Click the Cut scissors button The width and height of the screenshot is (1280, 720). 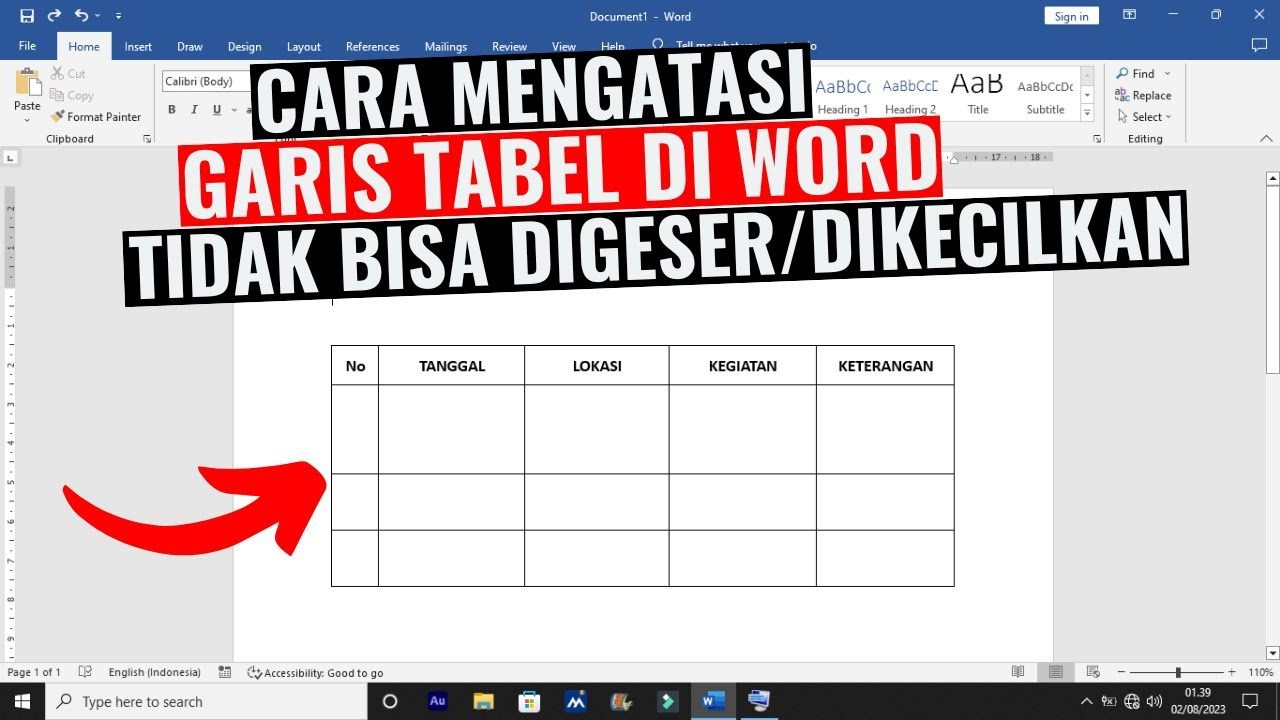pos(68,74)
